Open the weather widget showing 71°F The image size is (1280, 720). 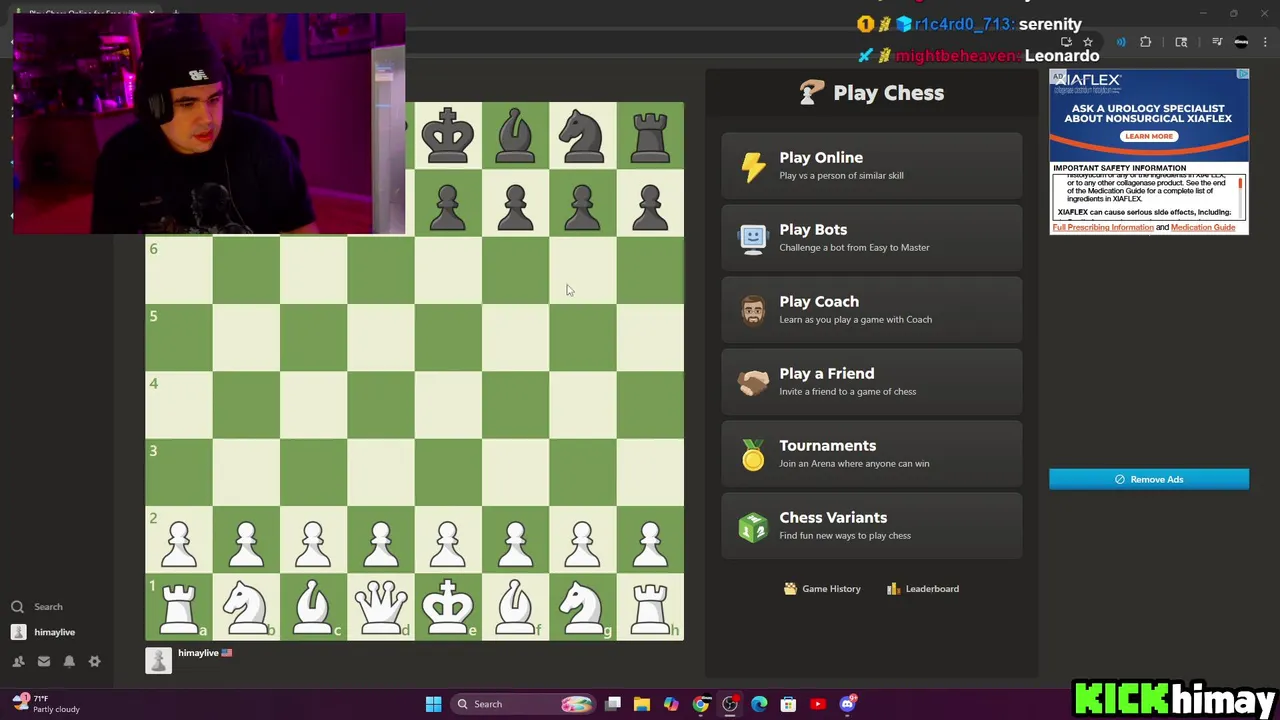(44, 704)
